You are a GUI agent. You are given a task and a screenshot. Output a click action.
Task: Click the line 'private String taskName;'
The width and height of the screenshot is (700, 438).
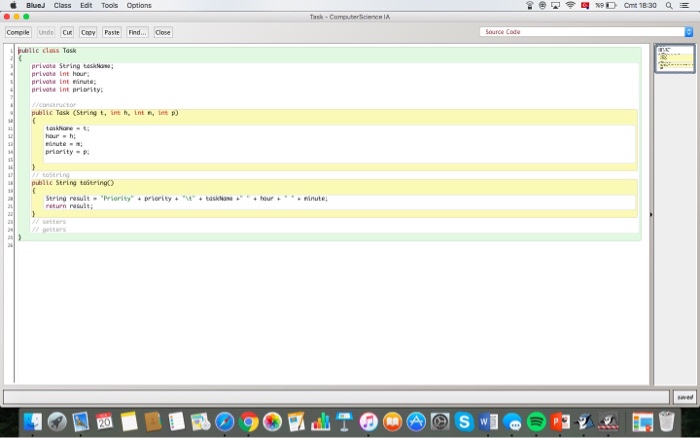point(72,66)
